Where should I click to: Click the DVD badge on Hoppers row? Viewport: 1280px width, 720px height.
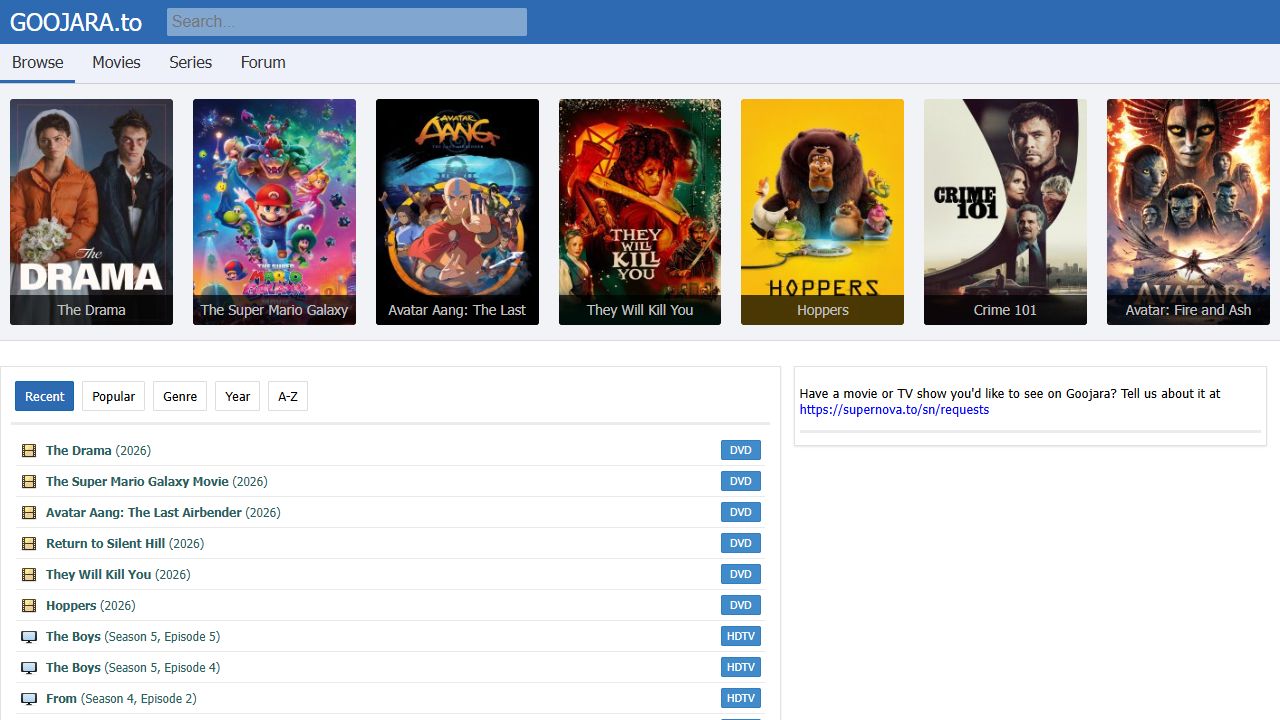(x=741, y=606)
